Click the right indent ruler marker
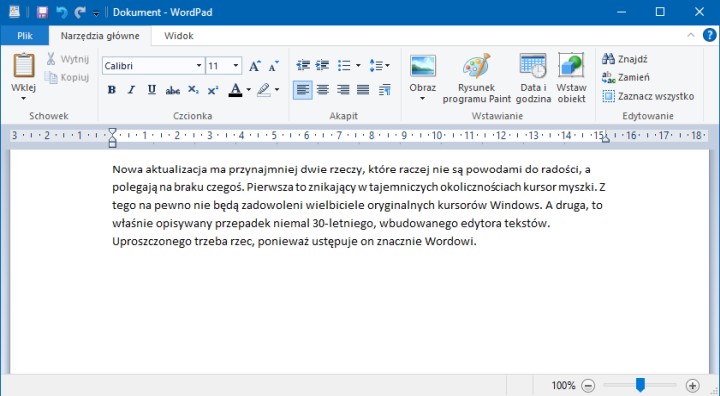Viewport: 720px width, 396px height. click(606, 138)
